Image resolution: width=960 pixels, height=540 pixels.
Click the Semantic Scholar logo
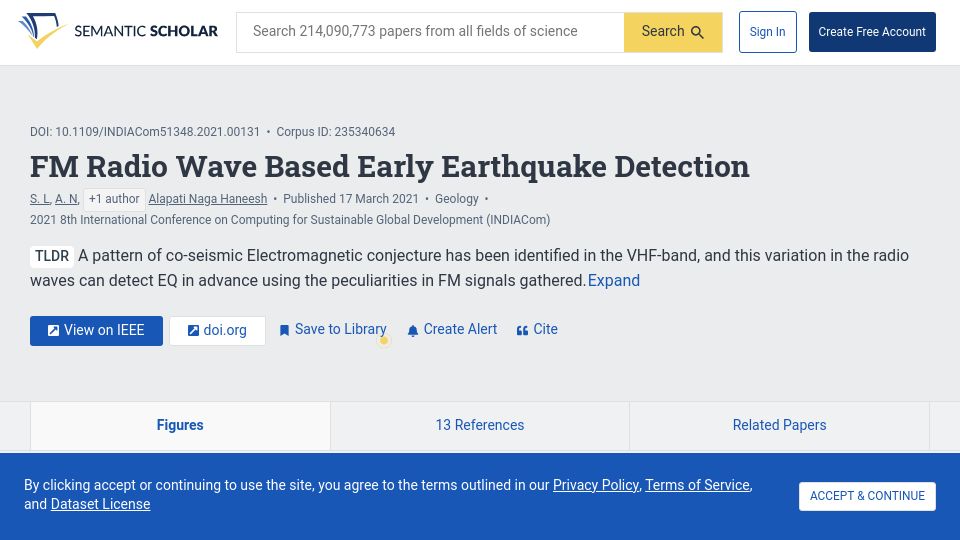[118, 31]
